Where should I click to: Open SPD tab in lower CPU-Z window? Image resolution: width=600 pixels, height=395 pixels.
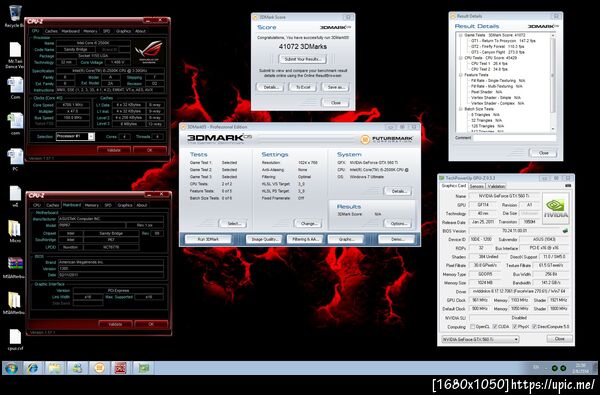coord(108,205)
